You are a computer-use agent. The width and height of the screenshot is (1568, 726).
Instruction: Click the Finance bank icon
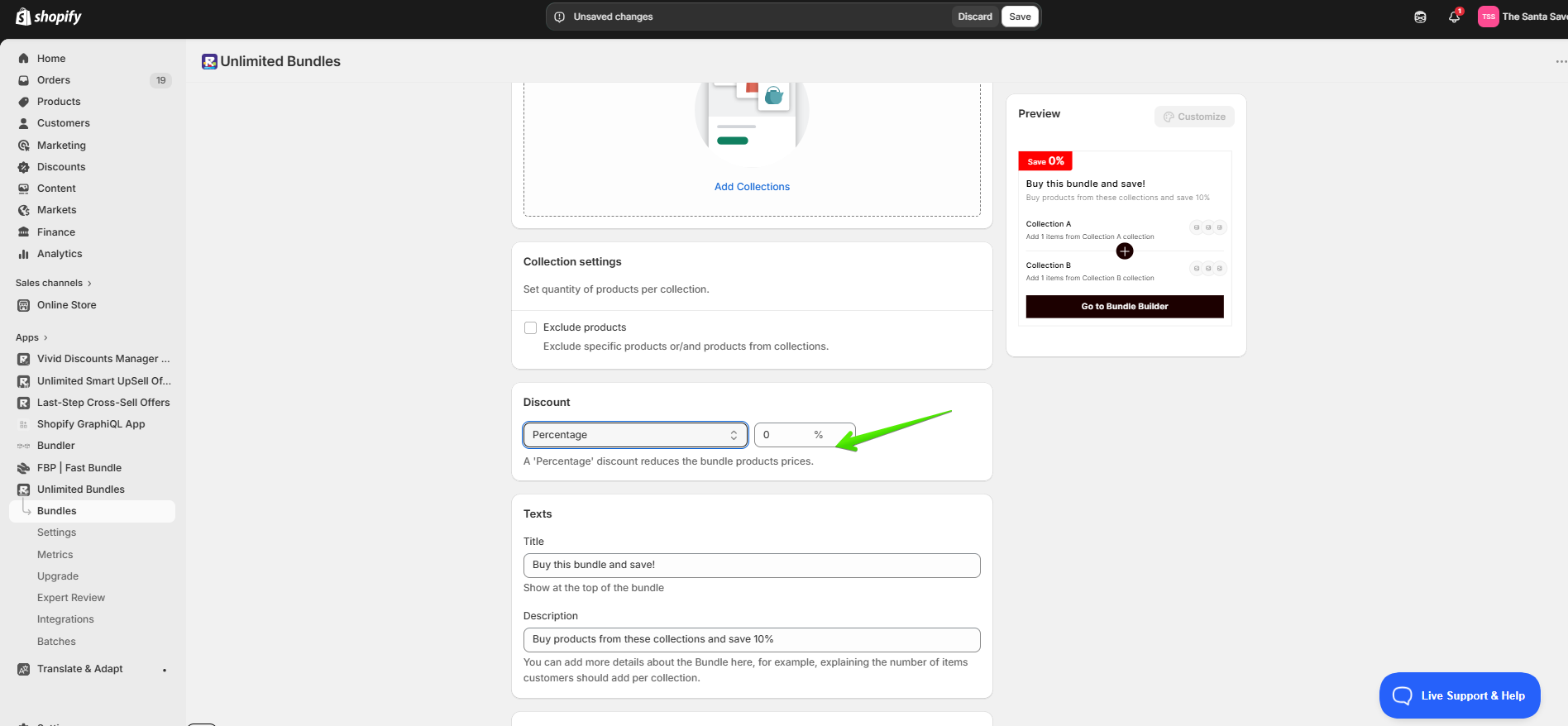coord(24,232)
